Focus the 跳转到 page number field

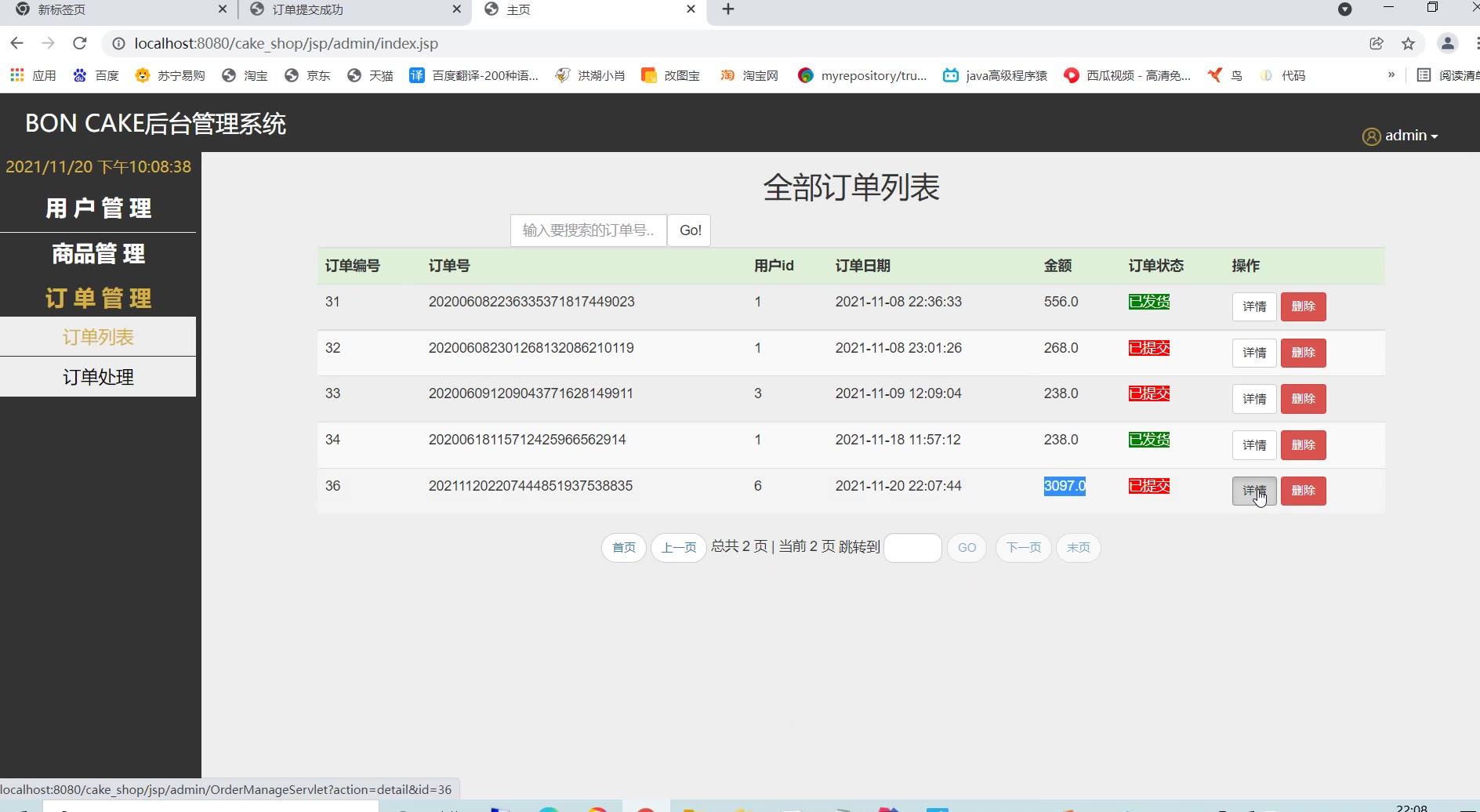click(x=912, y=547)
